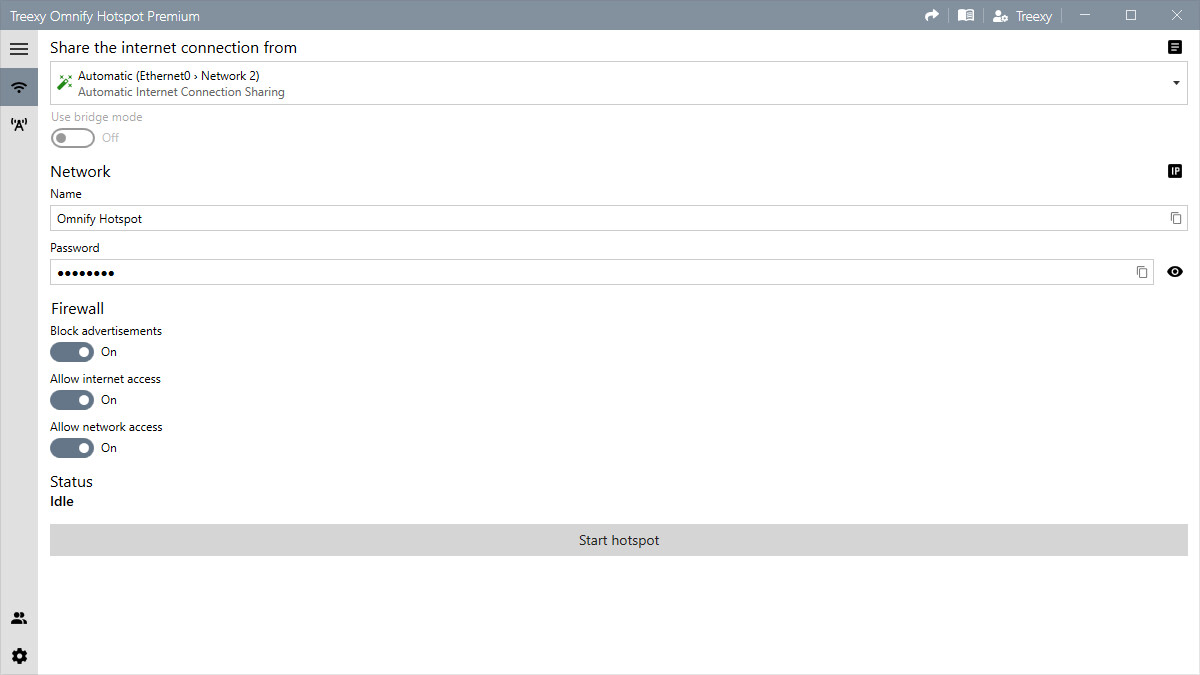The image size is (1200, 675).
Task: Reveal the password with the eye icon
Action: point(1174,271)
